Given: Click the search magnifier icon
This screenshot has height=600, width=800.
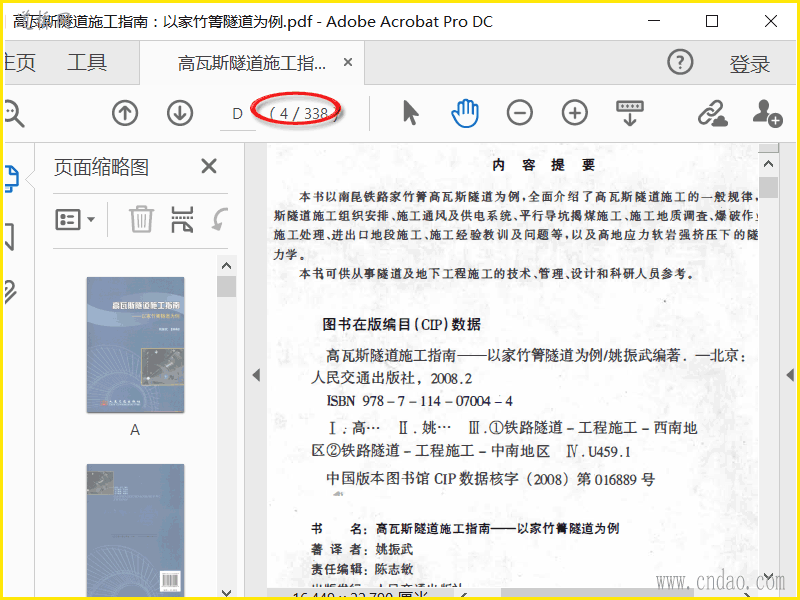Looking at the screenshot, I should [13, 113].
